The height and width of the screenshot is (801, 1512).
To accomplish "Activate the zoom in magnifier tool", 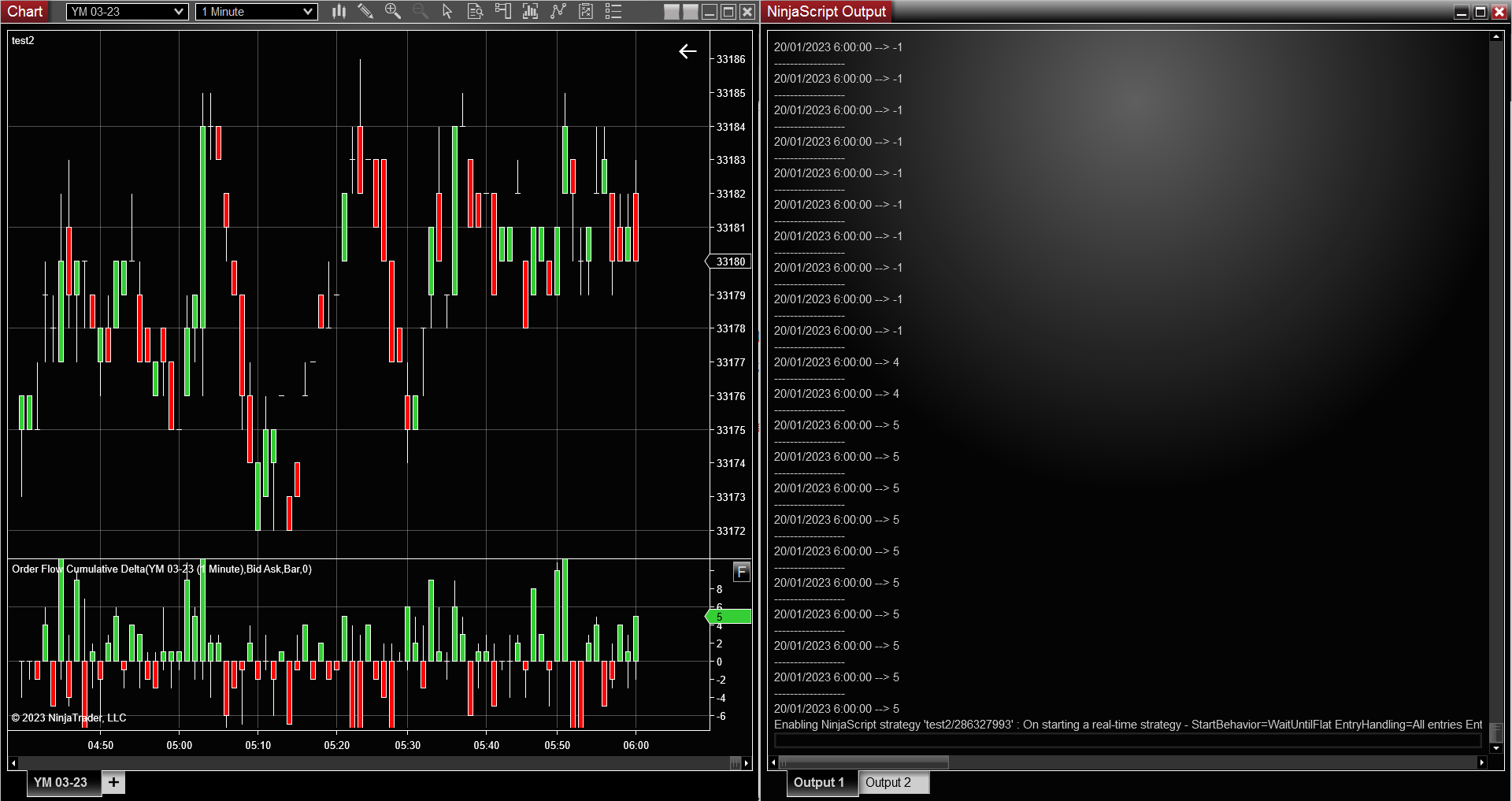I will (x=393, y=11).
